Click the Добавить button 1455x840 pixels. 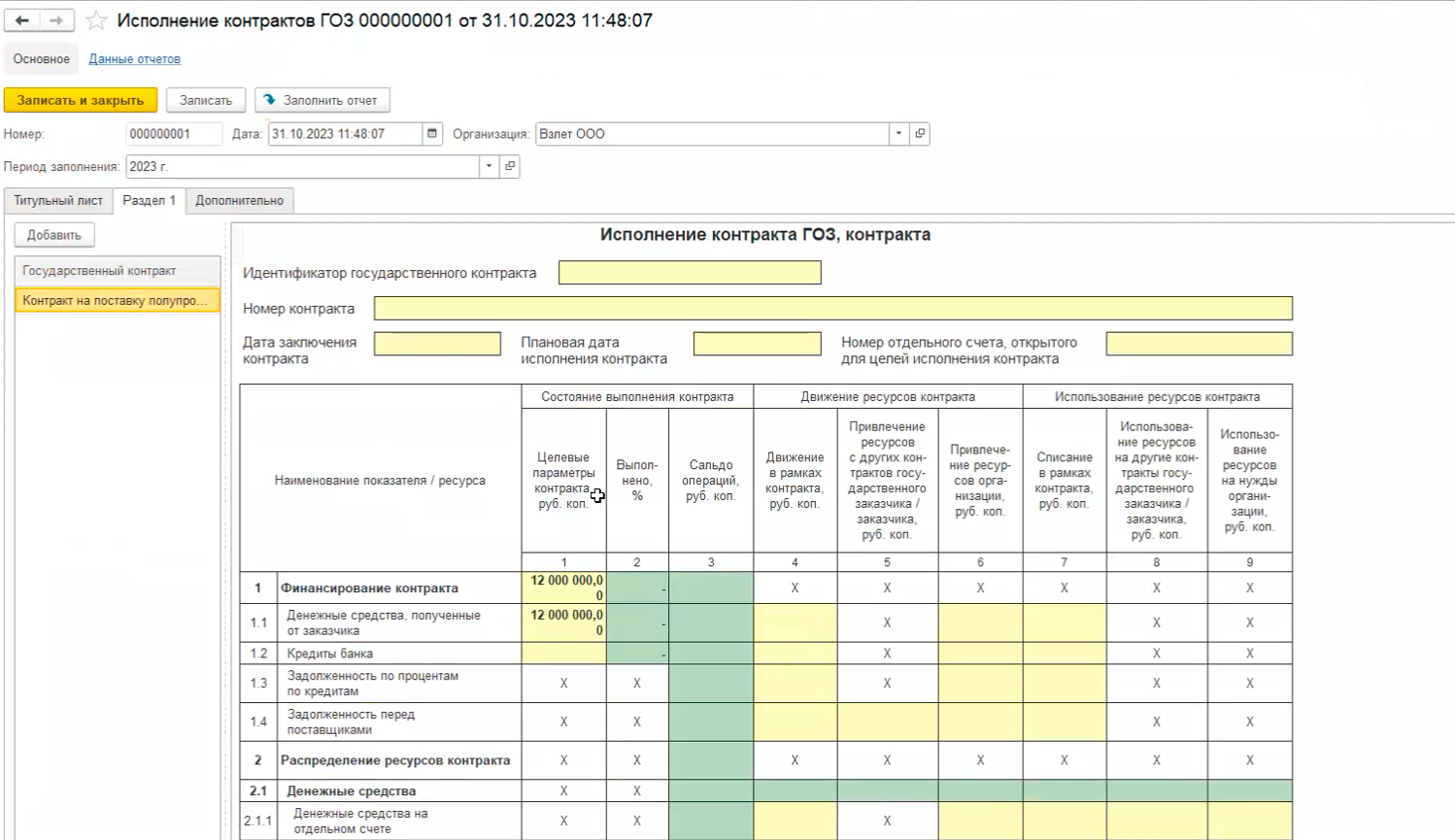point(54,235)
